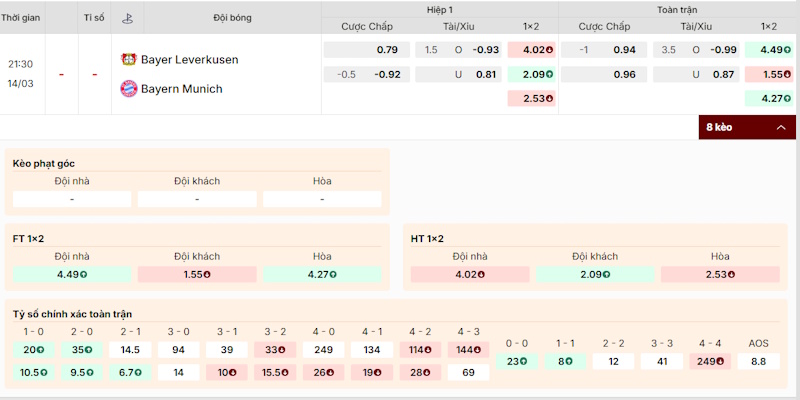Choose the 1-1 score odds 8
This screenshot has height=400, width=800.
coord(565,361)
